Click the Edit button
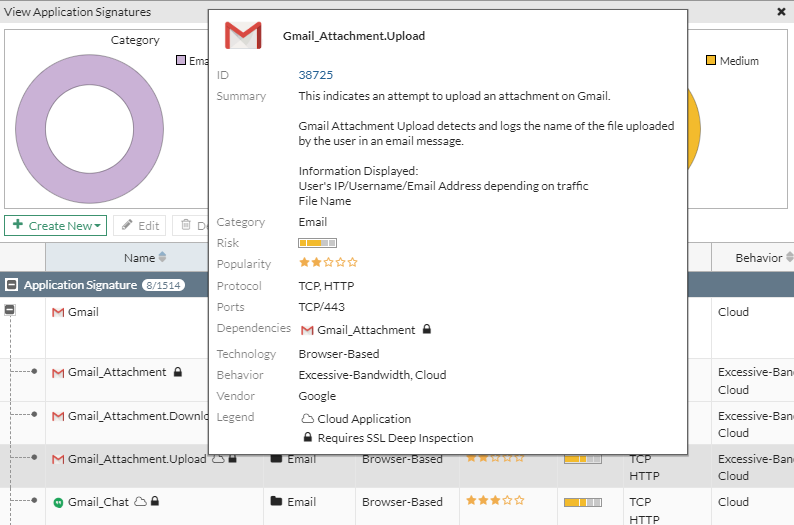The height and width of the screenshot is (525, 794). click(x=140, y=226)
